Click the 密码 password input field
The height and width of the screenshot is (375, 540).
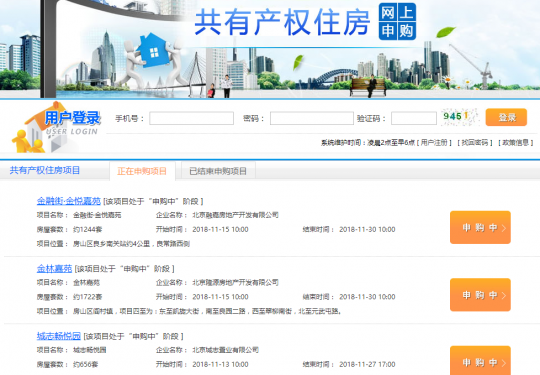(312, 118)
